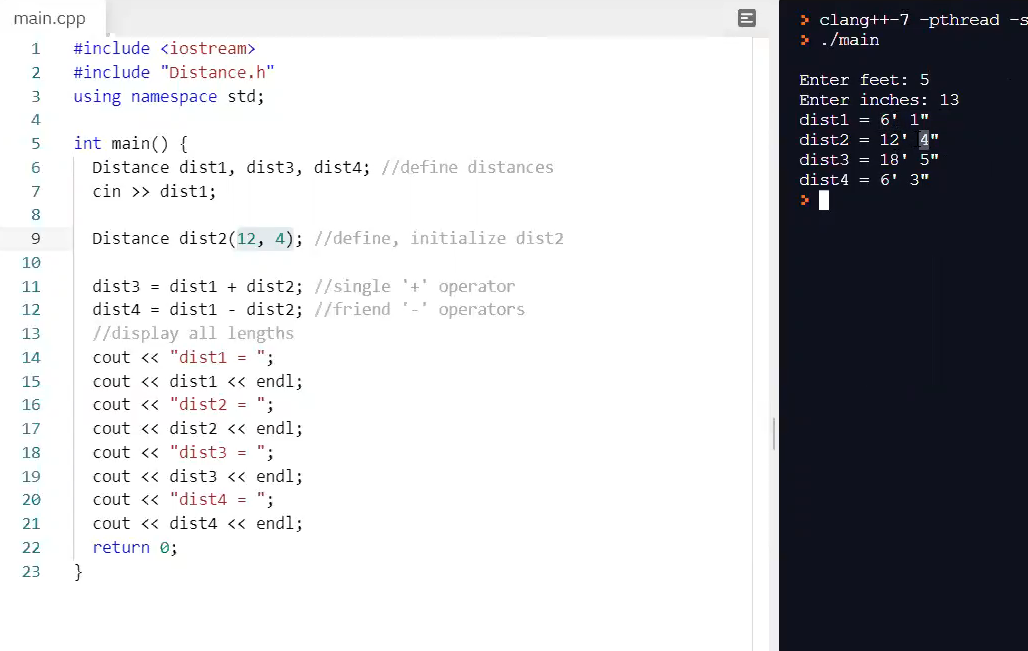The height and width of the screenshot is (651, 1028).
Task: Place cursor at the terminal input prompt
Action: [x=822, y=199]
